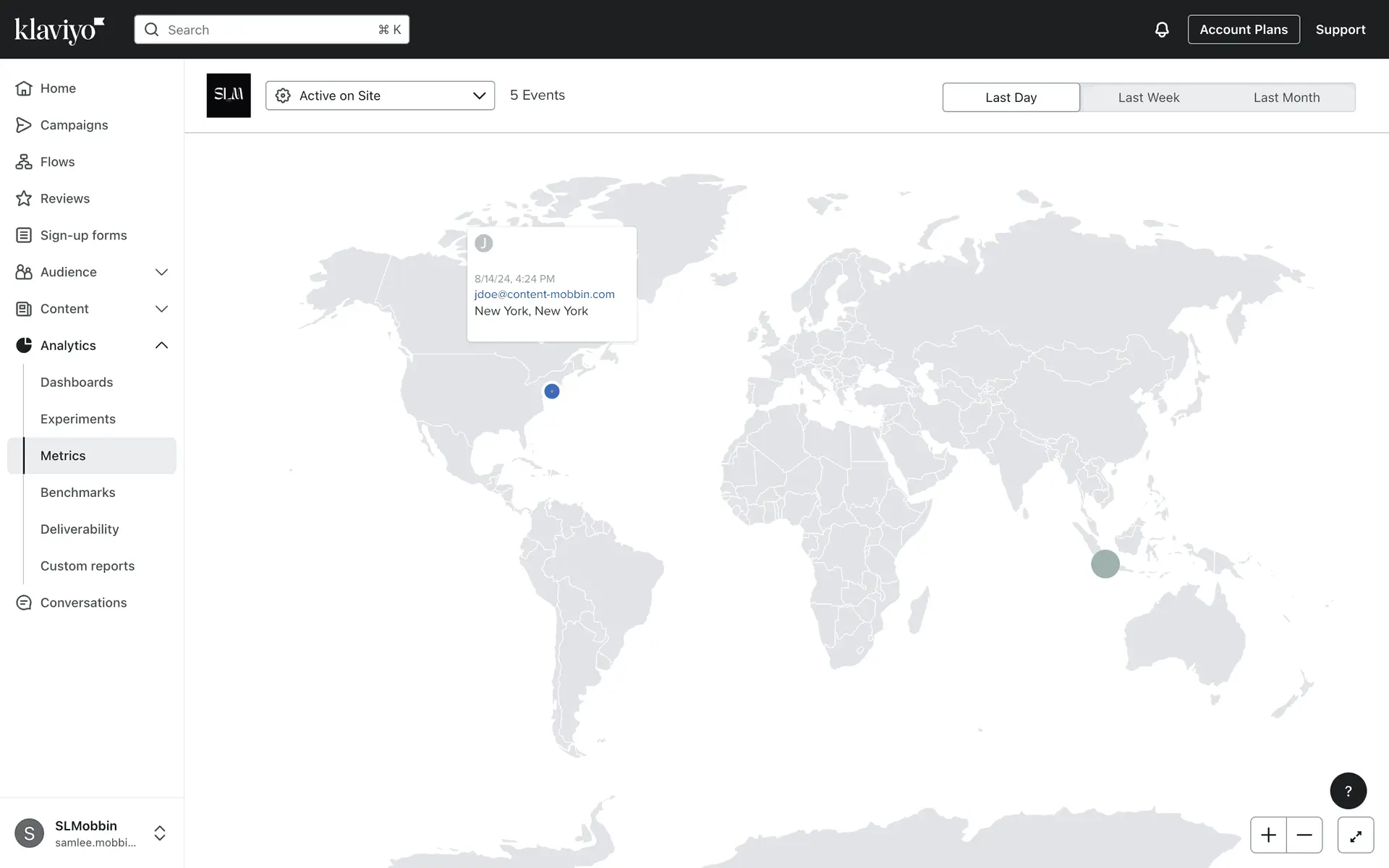Click the map zoom in plus button

[x=1268, y=835]
